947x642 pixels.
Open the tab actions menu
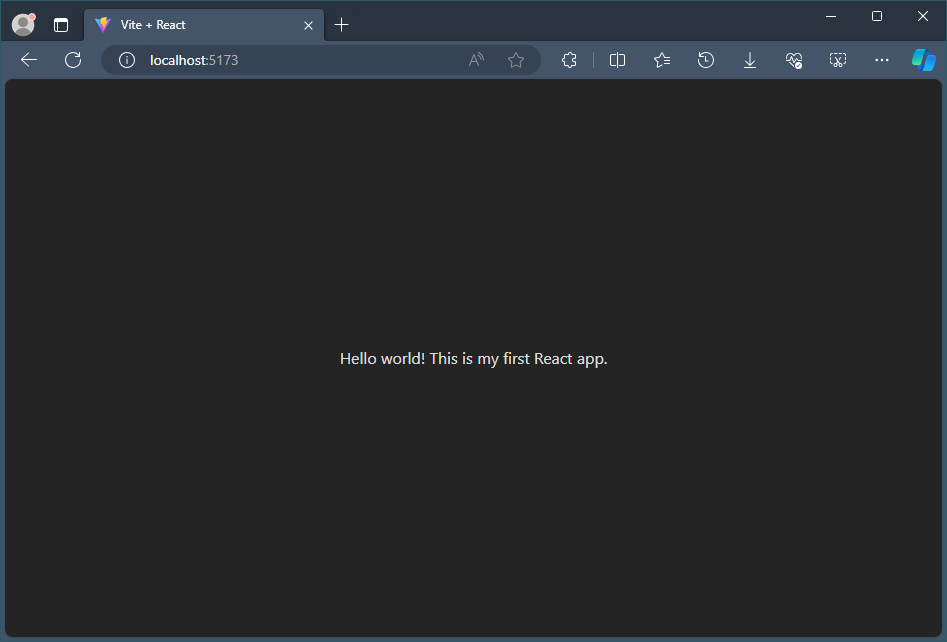[61, 24]
